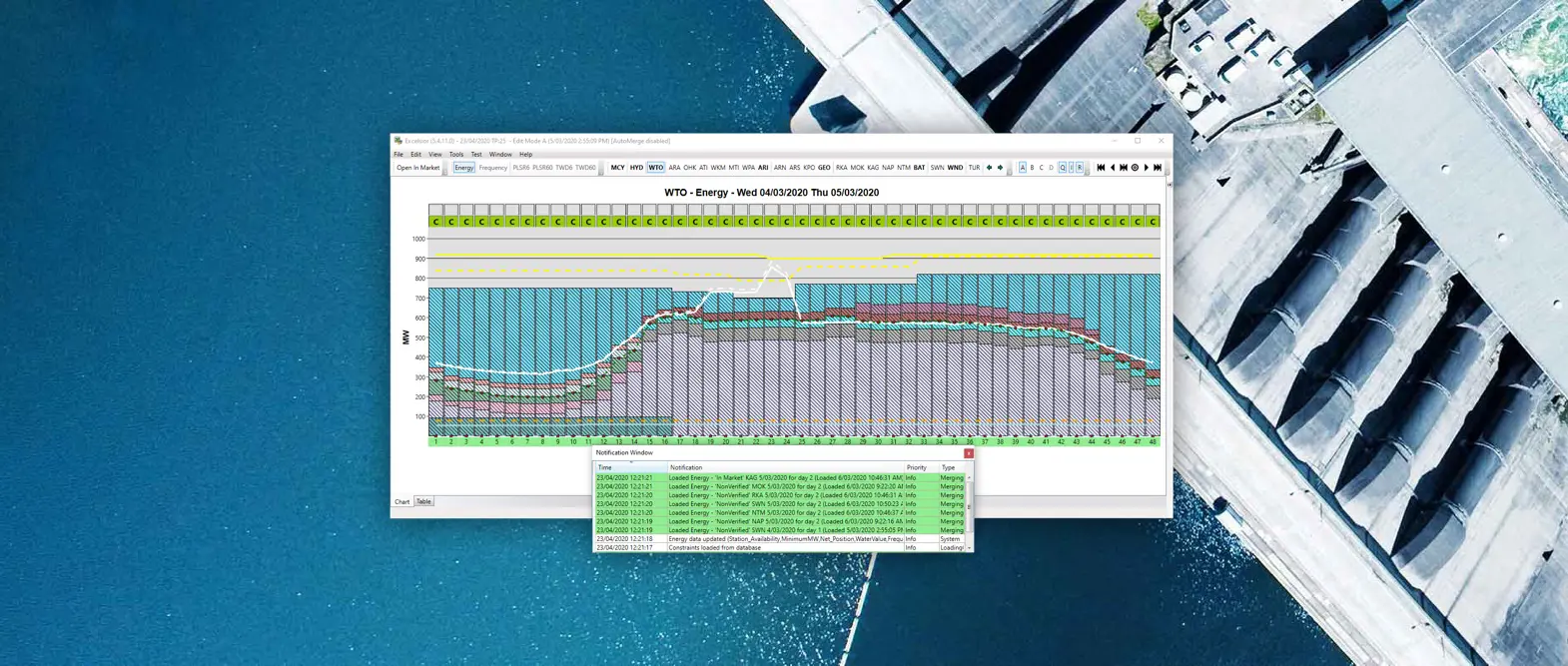Screen dimensions: 1568x666
Task: Select the Energy view button
Action: [x=464, y=168]
